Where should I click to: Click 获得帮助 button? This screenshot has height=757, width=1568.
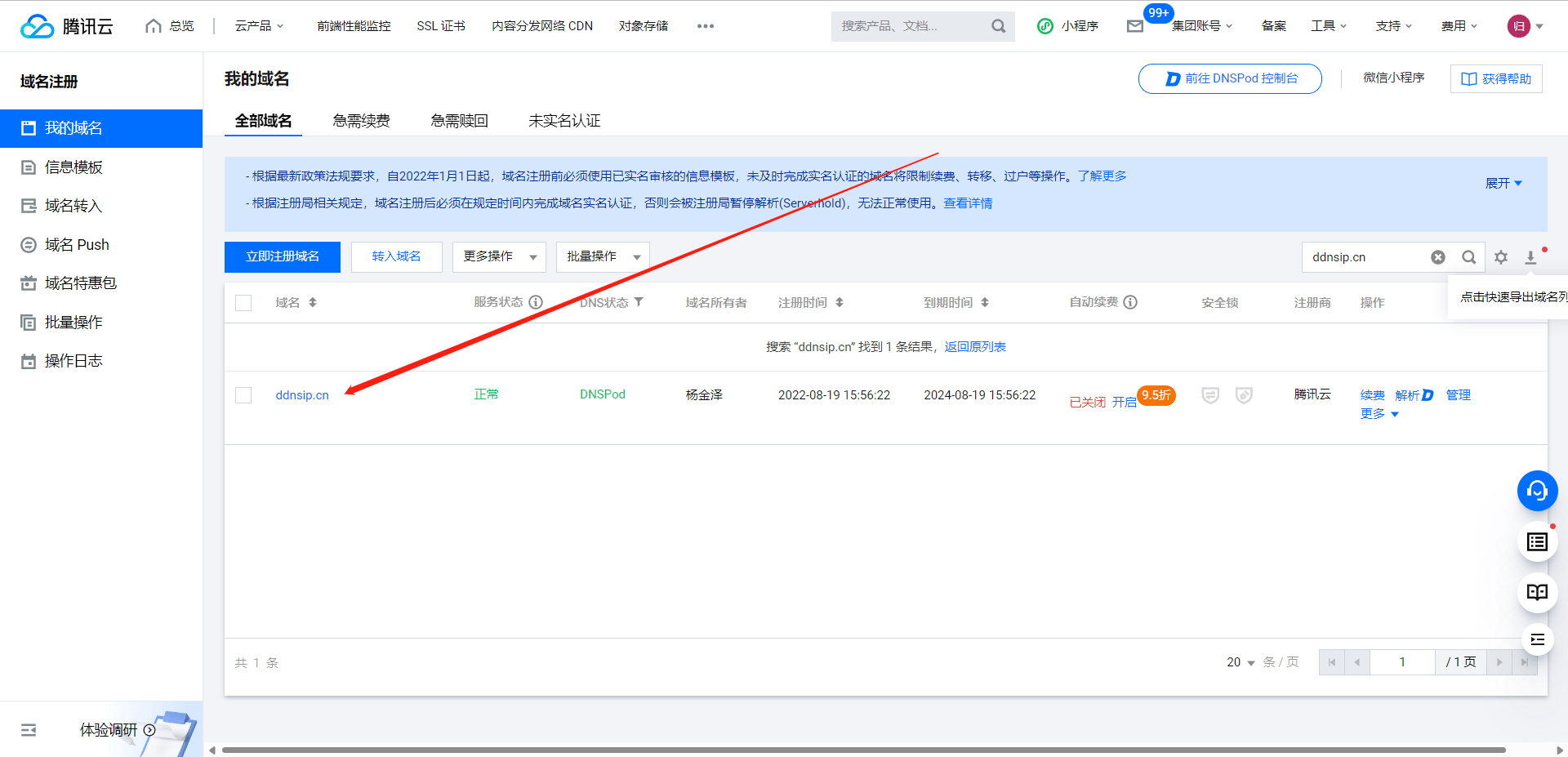[x=1496, y=79]
